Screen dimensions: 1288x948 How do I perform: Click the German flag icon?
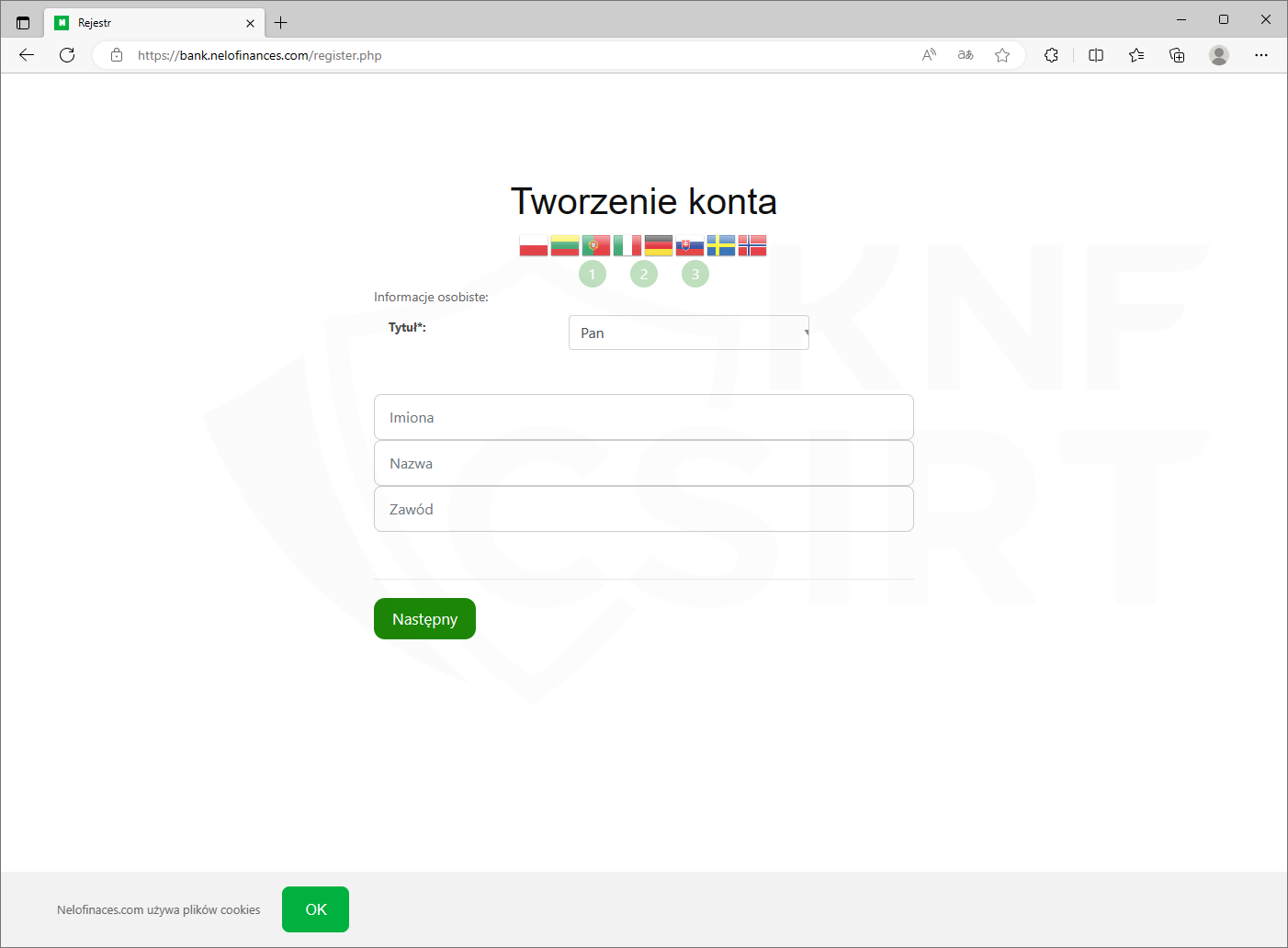click(658, 245)
